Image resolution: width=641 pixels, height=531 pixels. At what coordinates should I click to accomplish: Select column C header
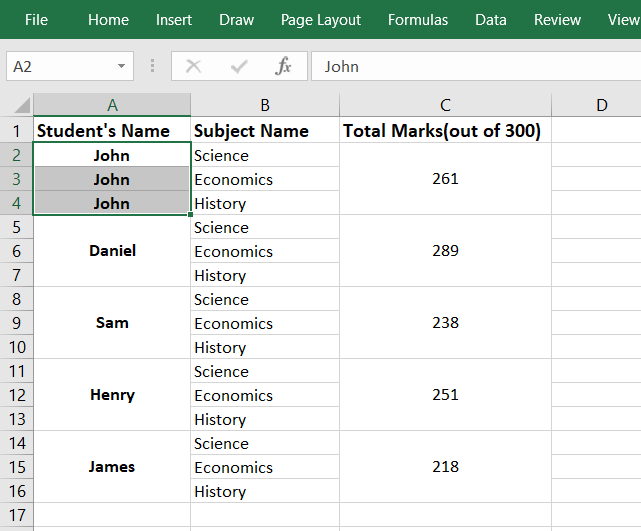coord(445,105)
